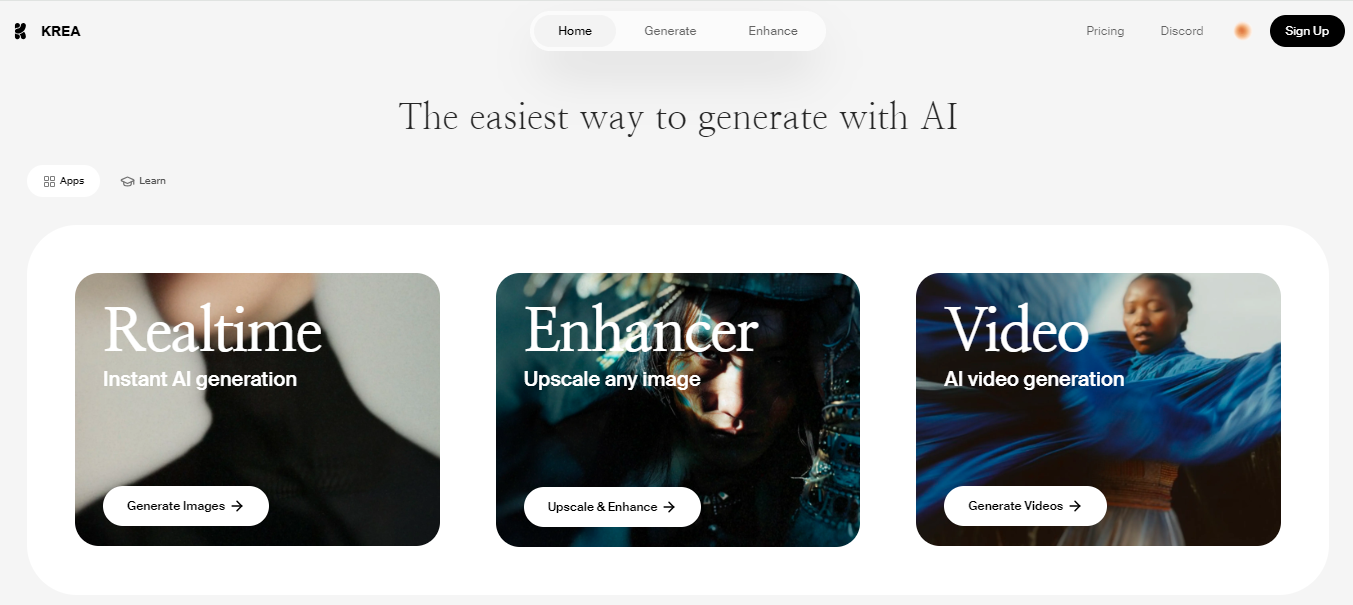Viewport: 1353px width, 605px height.
Task: Open the Realtime card image
Action: click(257, 410)
